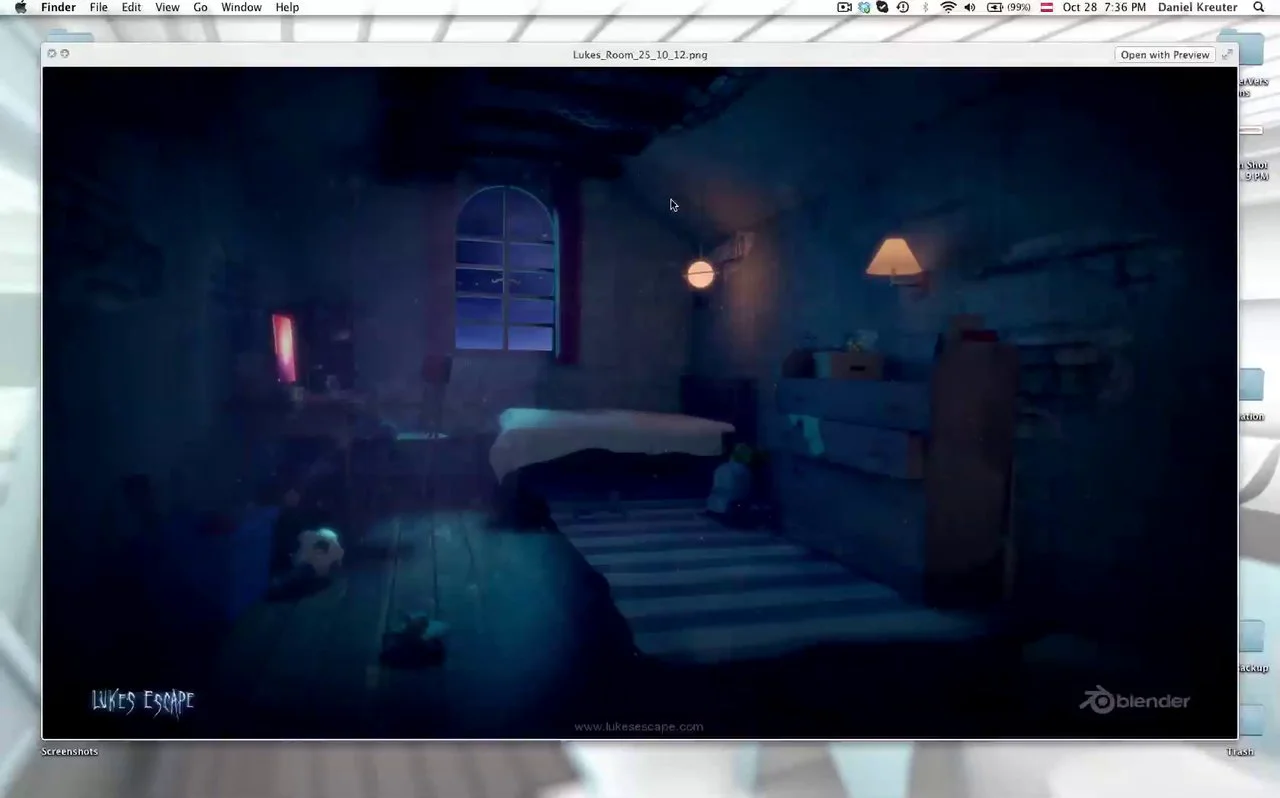This screenshot has height=798, width=1280.
Task: Open the input source flag menu
Action: click(x=1047, y=7)
